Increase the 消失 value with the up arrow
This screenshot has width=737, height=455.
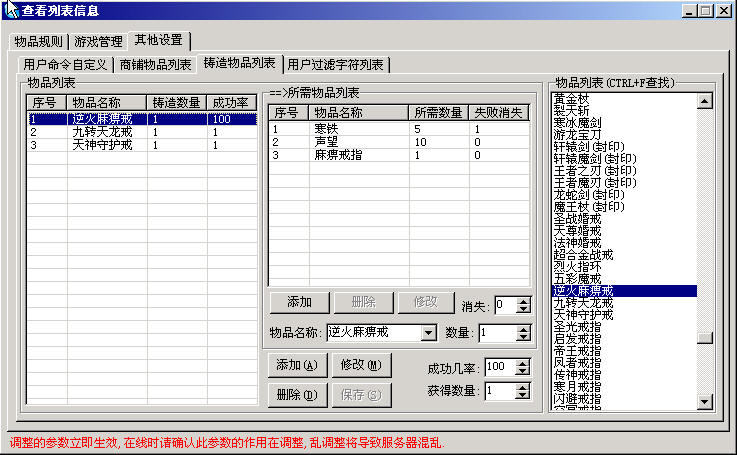[524, 300]
